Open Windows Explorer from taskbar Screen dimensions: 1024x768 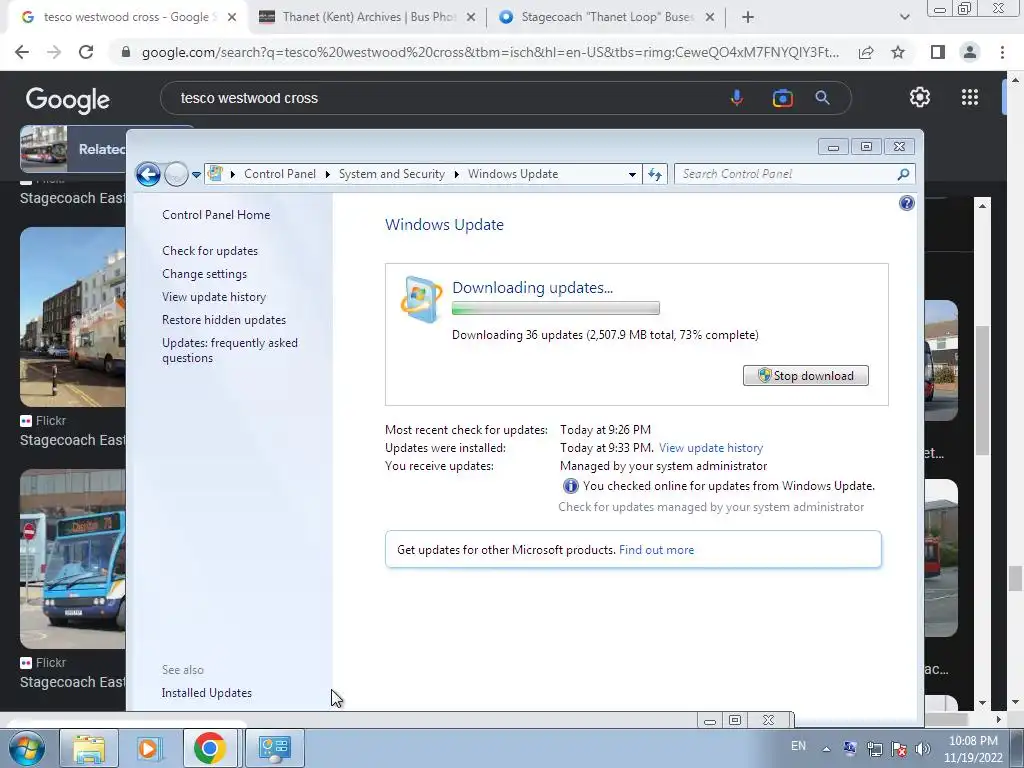point(89,748)
